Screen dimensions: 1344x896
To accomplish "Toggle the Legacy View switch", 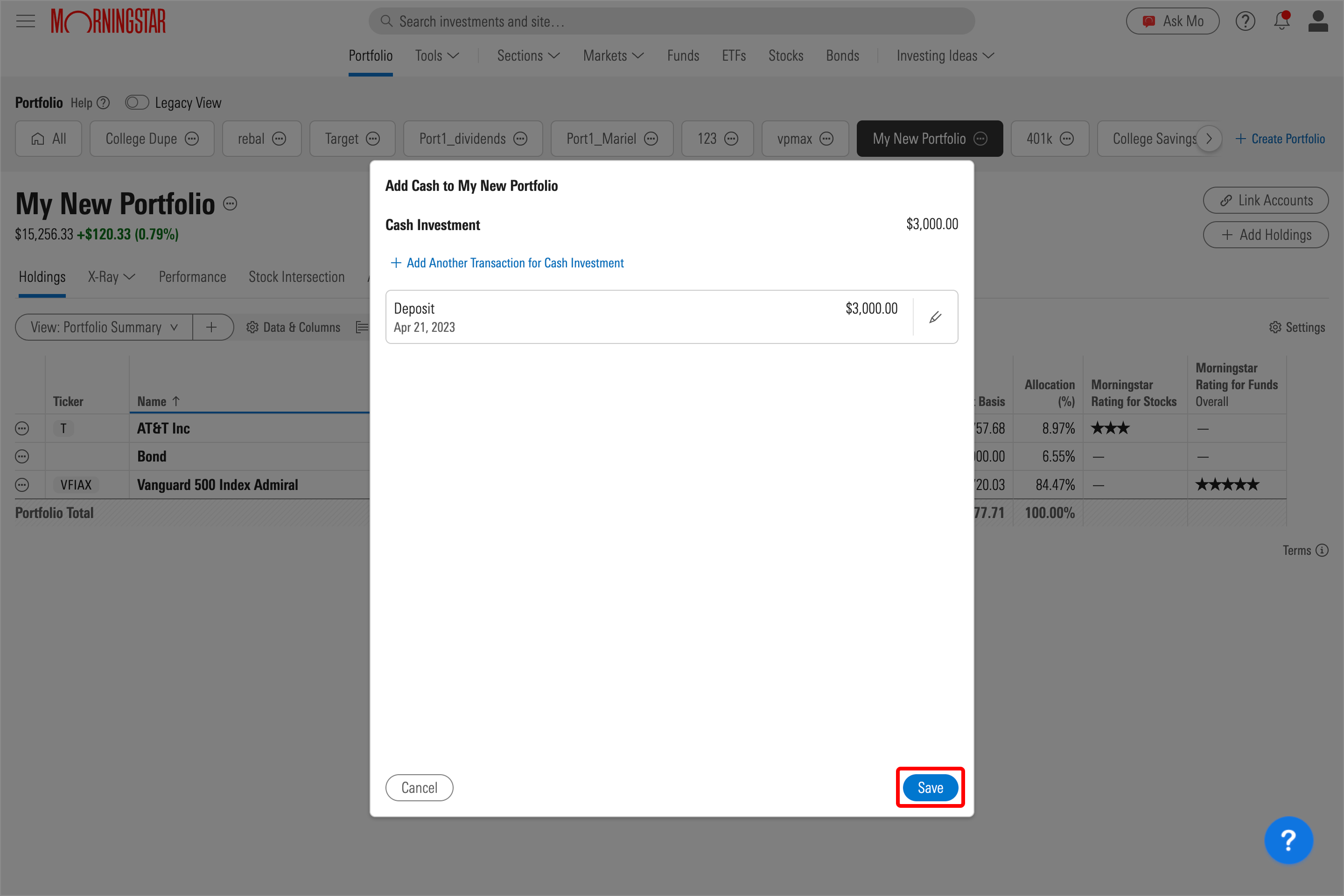I will 137,102.
